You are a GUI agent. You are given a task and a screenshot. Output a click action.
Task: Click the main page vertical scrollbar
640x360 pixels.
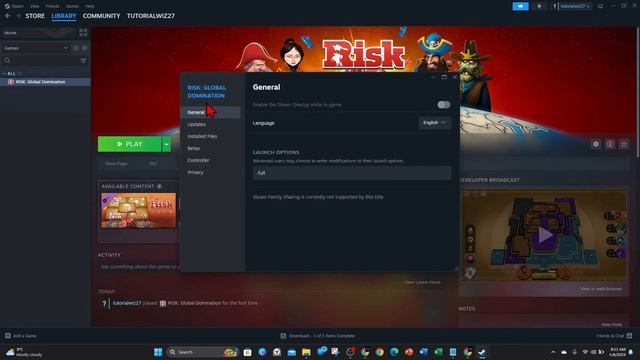[638, 92]
